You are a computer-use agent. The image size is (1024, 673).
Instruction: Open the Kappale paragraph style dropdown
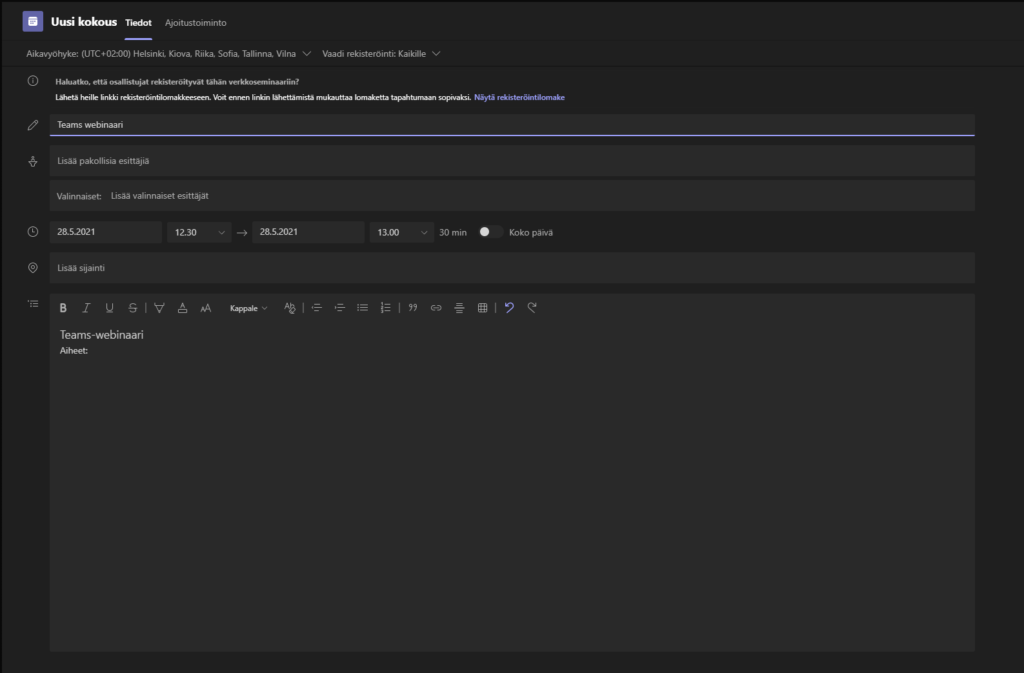click(248, 308)
